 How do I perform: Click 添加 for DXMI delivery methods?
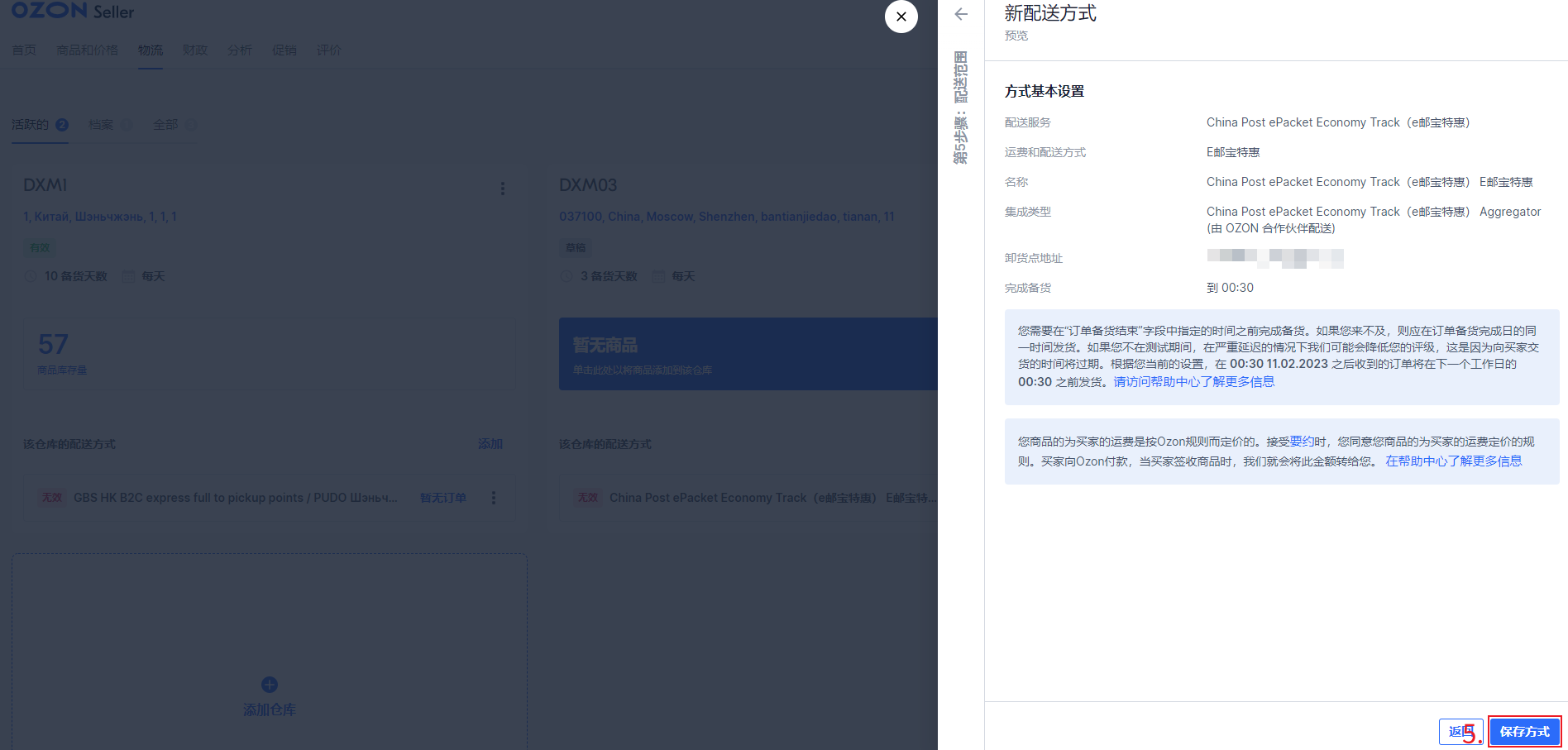pos(490,444)
